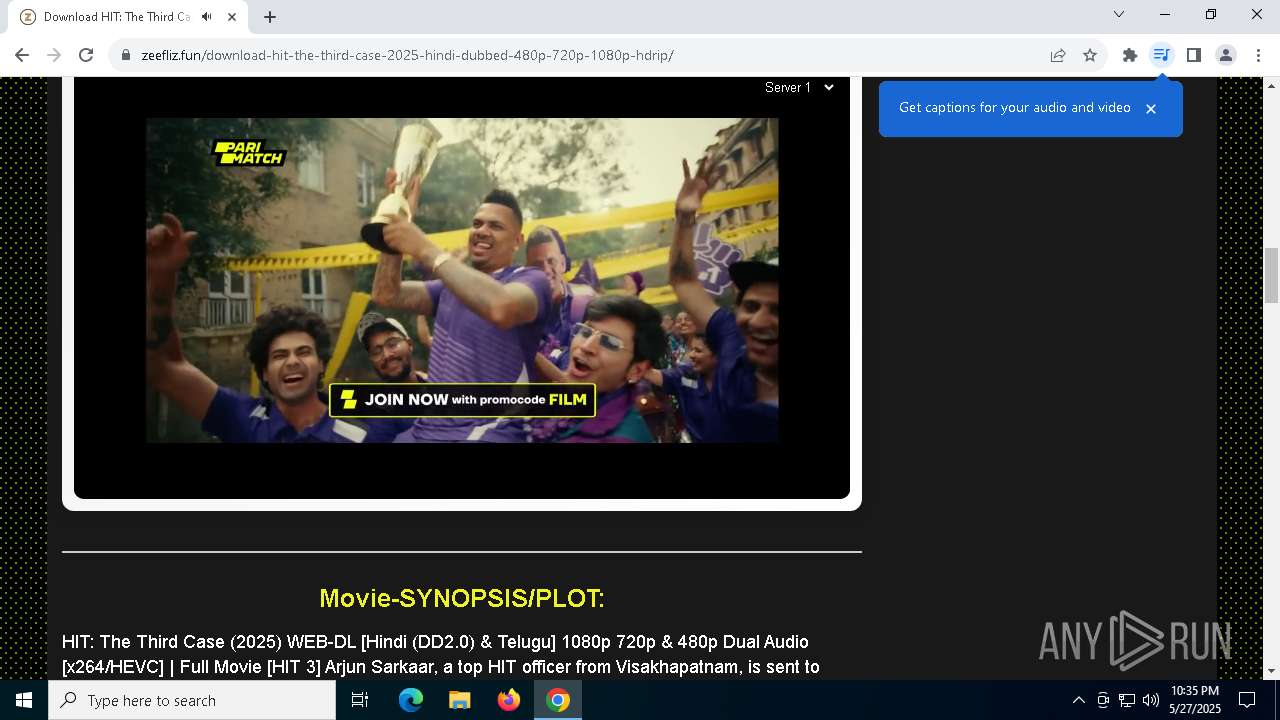Click the Movie-SYNOPSIS/PLOT heading
Viewport: 1280px width, 720px height.
tap(462, 598)
